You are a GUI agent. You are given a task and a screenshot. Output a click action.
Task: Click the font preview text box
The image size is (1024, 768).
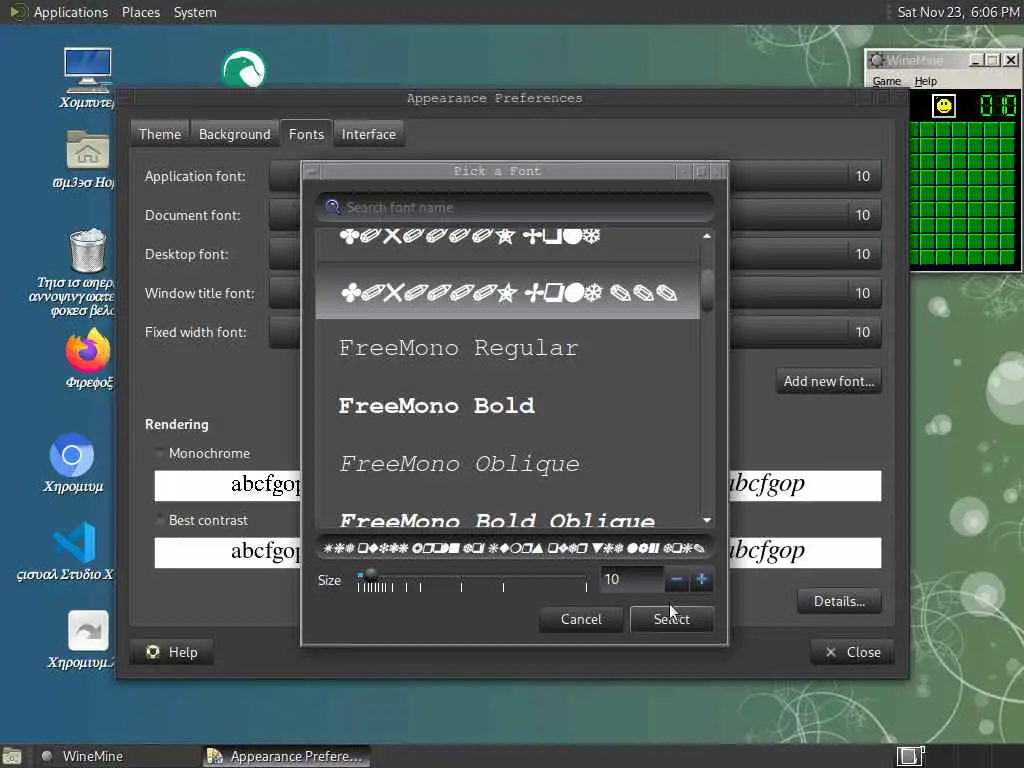point(515,548)
